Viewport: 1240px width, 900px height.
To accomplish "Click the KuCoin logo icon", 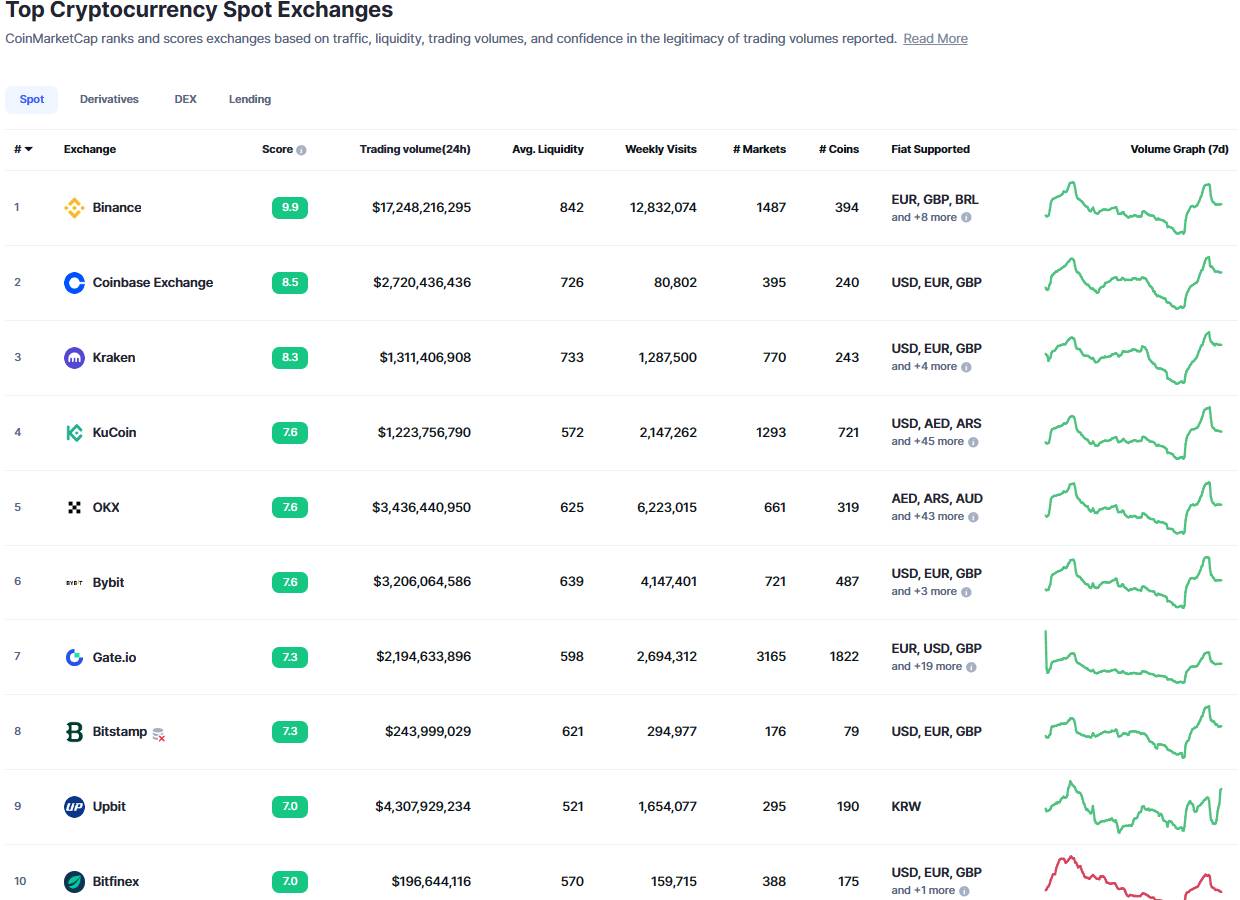I will coord(74,433).
